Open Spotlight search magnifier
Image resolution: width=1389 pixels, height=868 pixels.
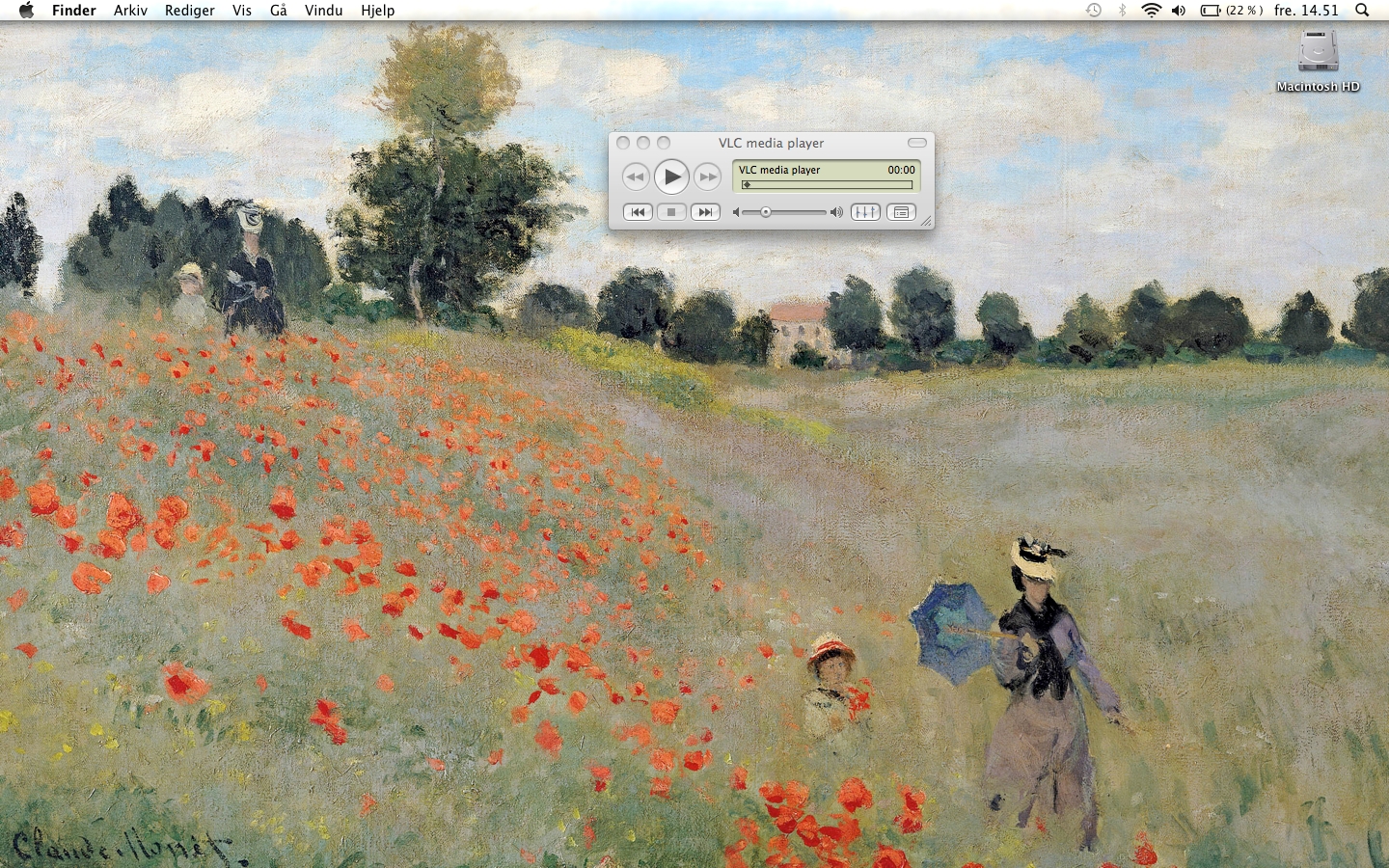1362,11
